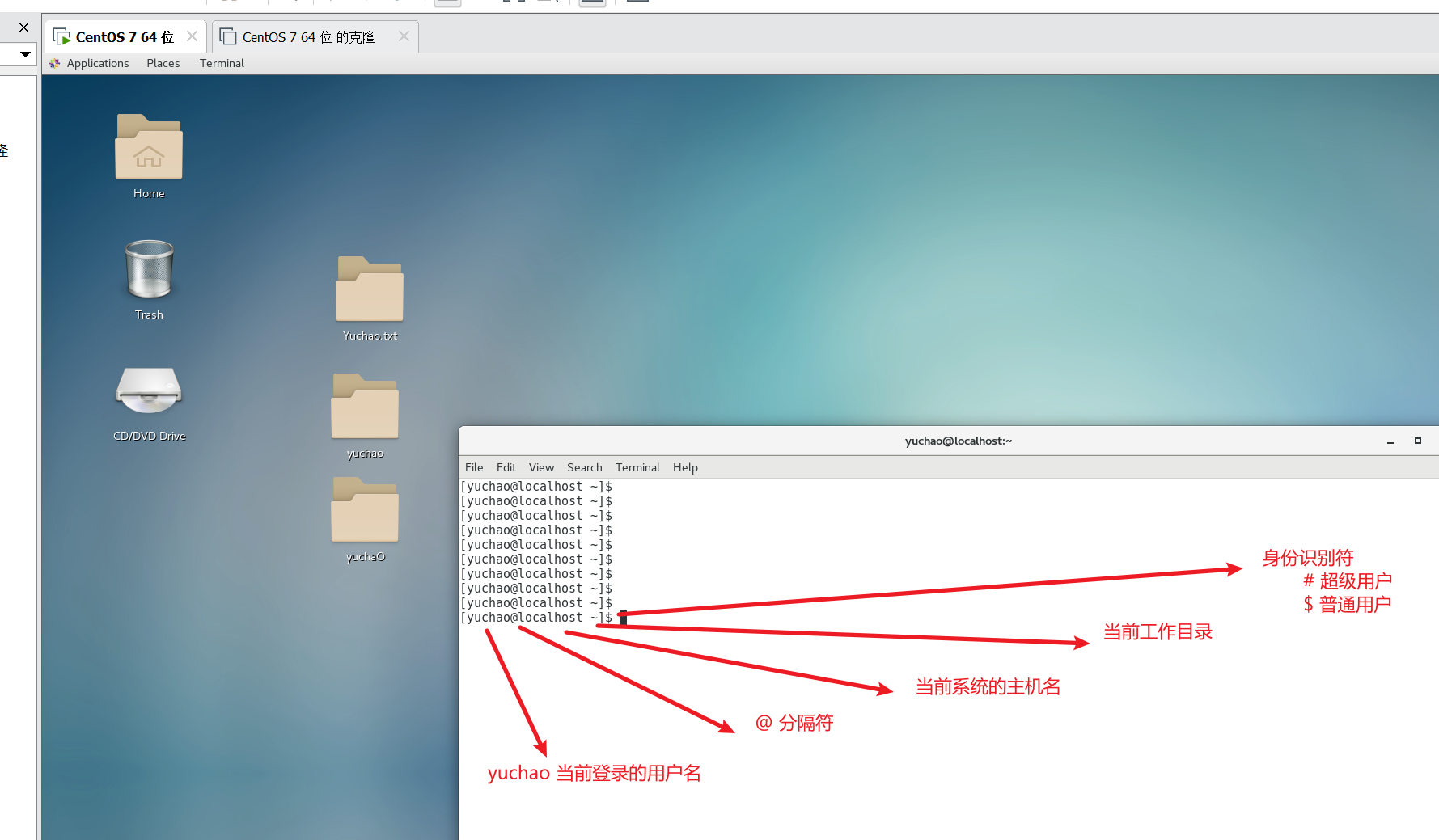
Task: Open the terminal Help menu
Action: [x=685, y=467]
